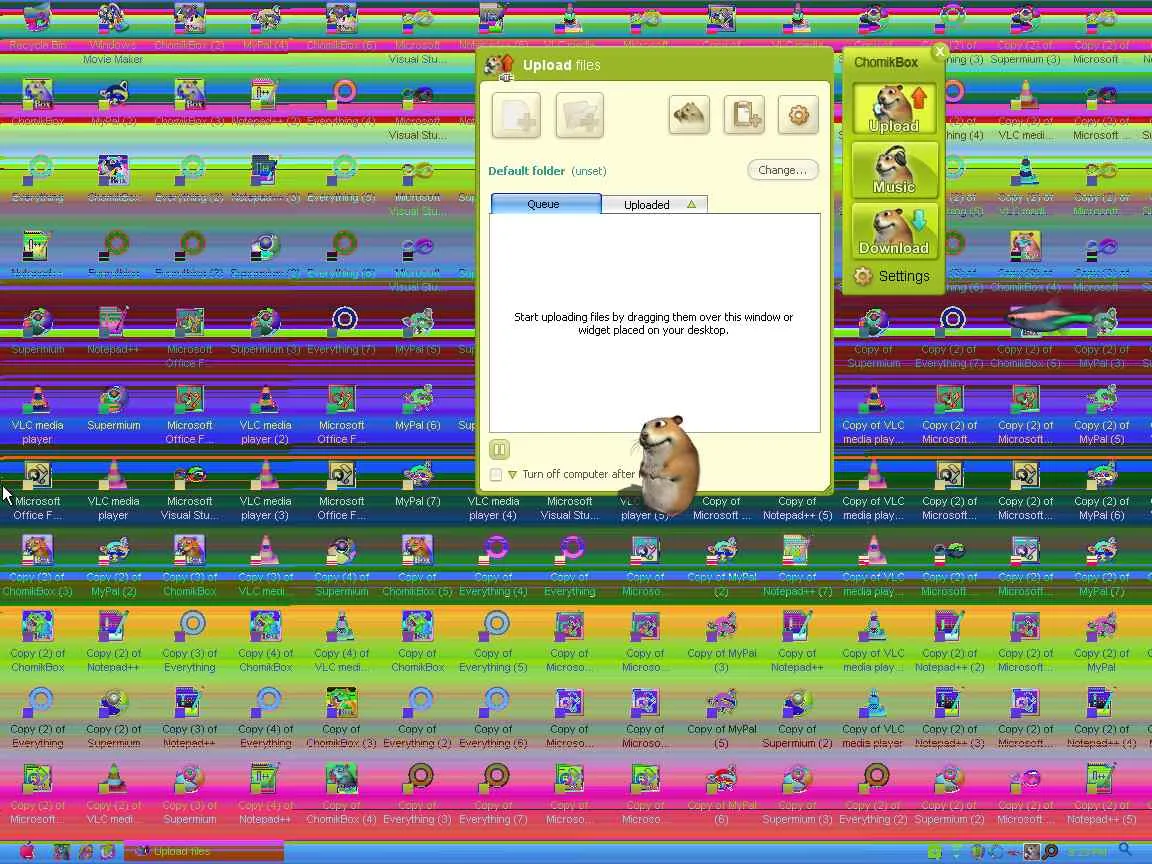
Task: Close the ChomikBox widget with the X
Action: pyautogui.click(x=940, y=51)
